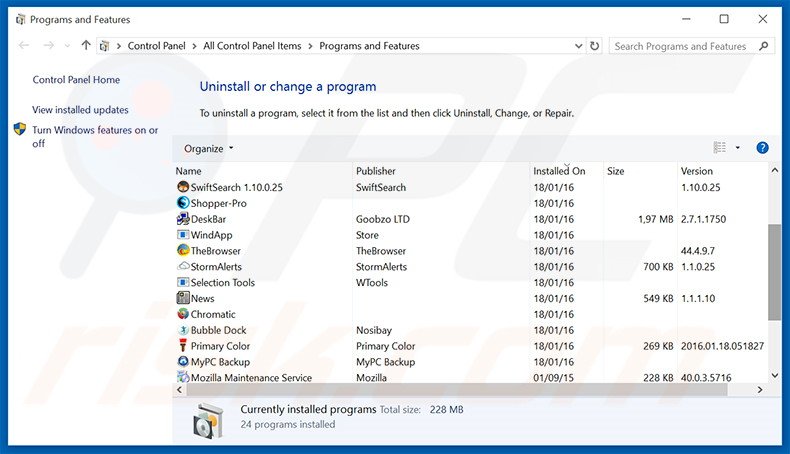Click the horizontal scrollbar right arrow
The image size is (790, 454).
pos(760,389)
